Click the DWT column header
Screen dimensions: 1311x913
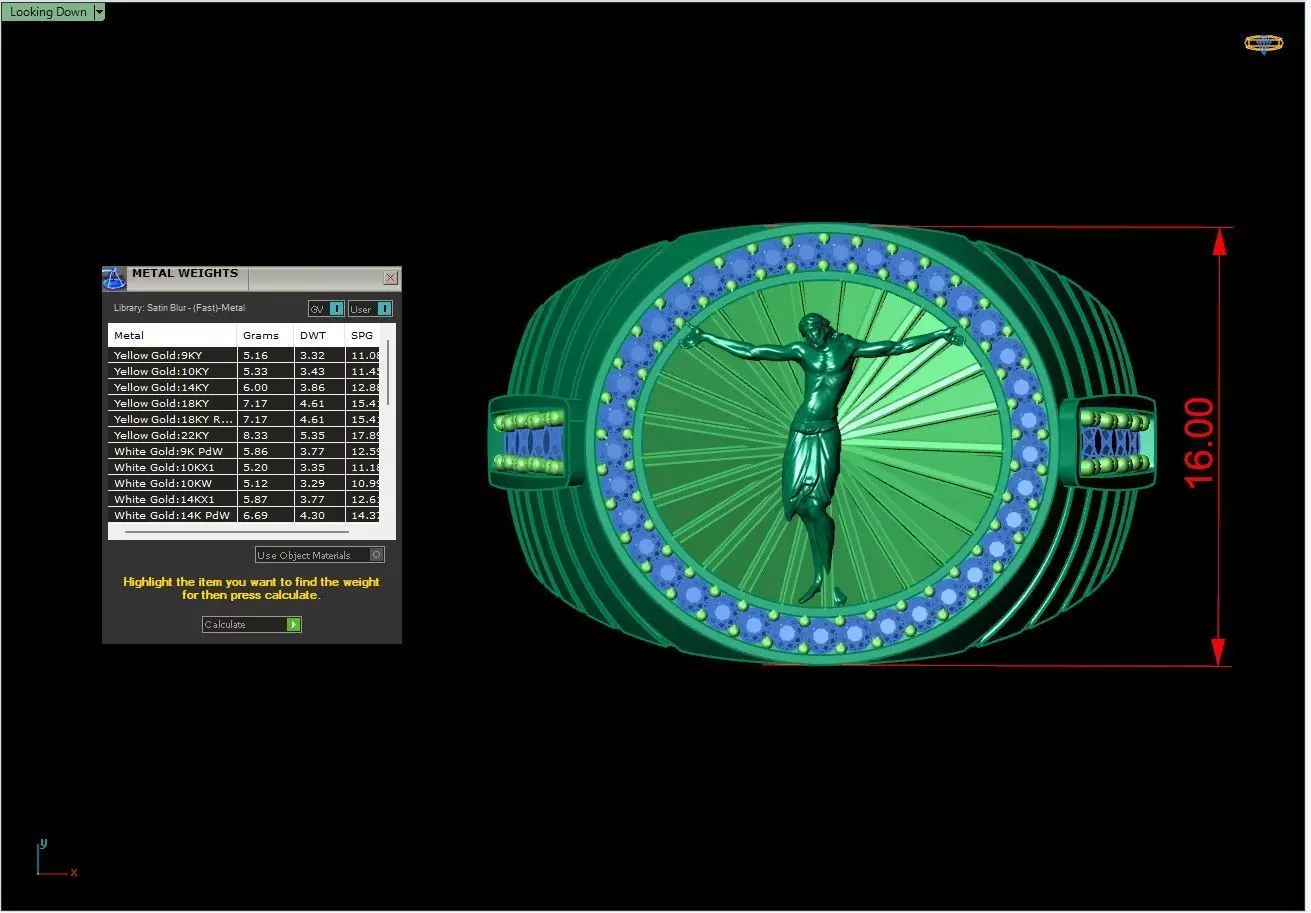[x=319, y=335]
